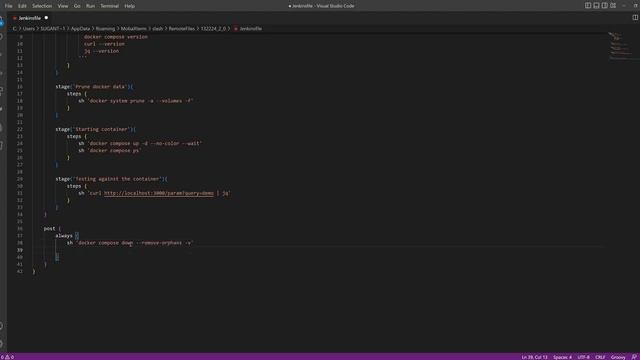
Task: Open the Edit menu
Action: [22, 6]
